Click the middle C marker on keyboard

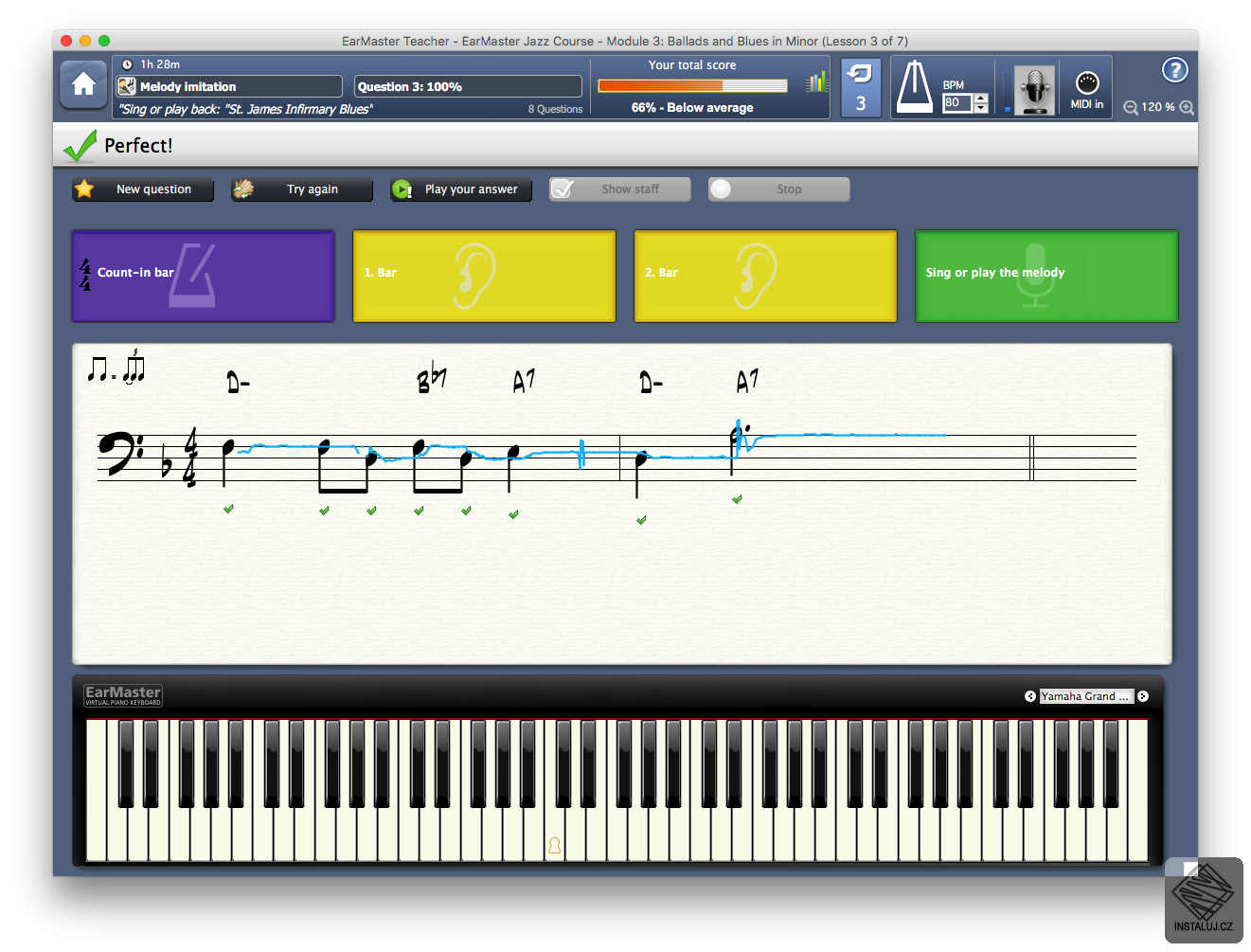(554, 845)
